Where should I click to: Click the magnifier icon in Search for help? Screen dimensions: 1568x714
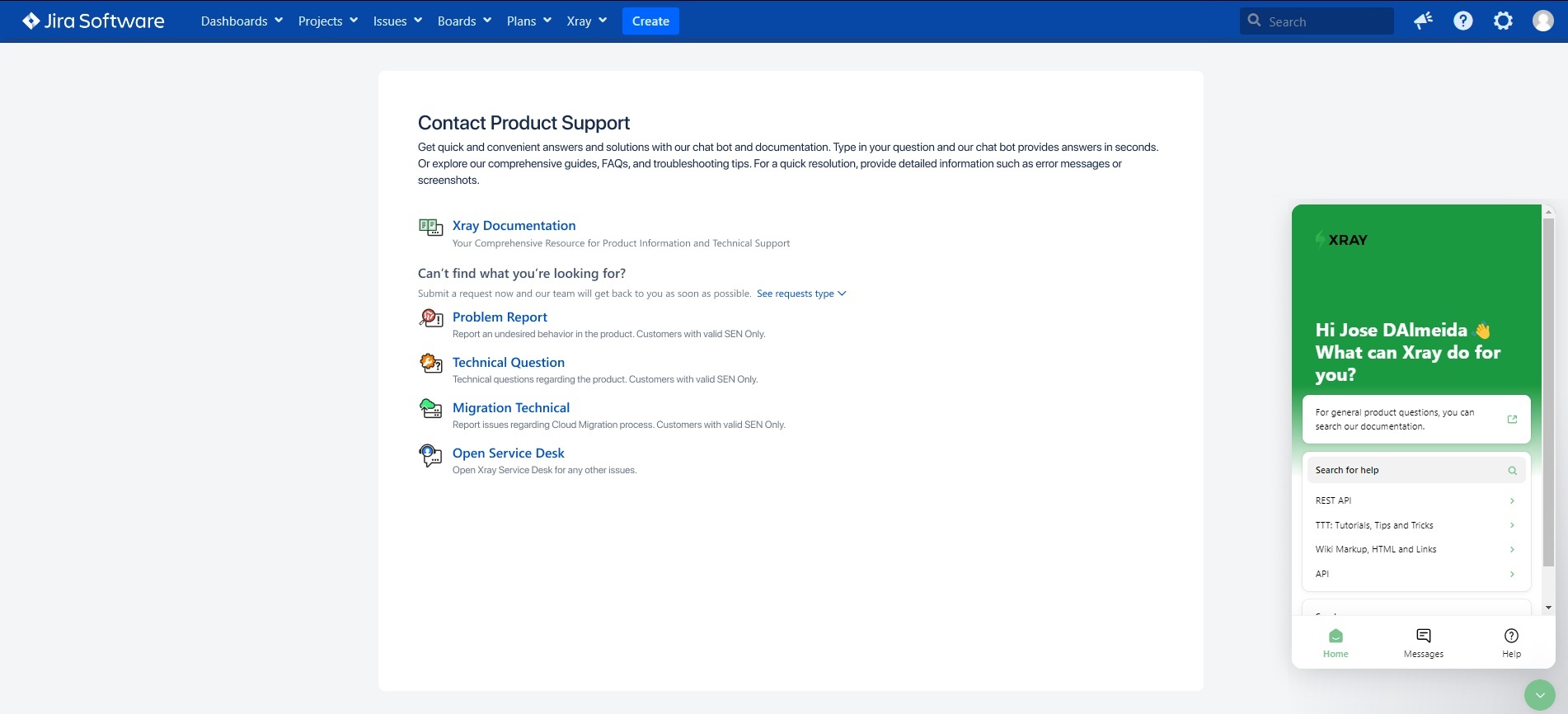(x=1512, y=470)
